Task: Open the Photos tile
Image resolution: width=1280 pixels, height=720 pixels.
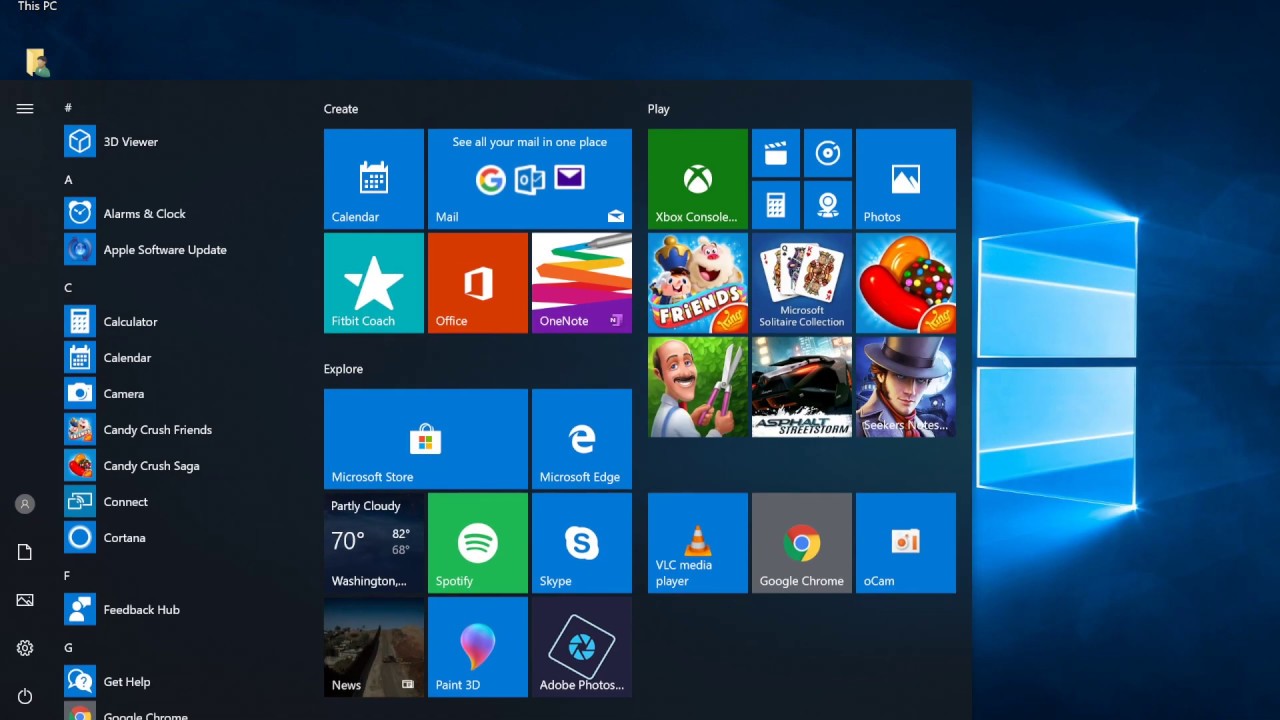Action: [x=906, y=179]
